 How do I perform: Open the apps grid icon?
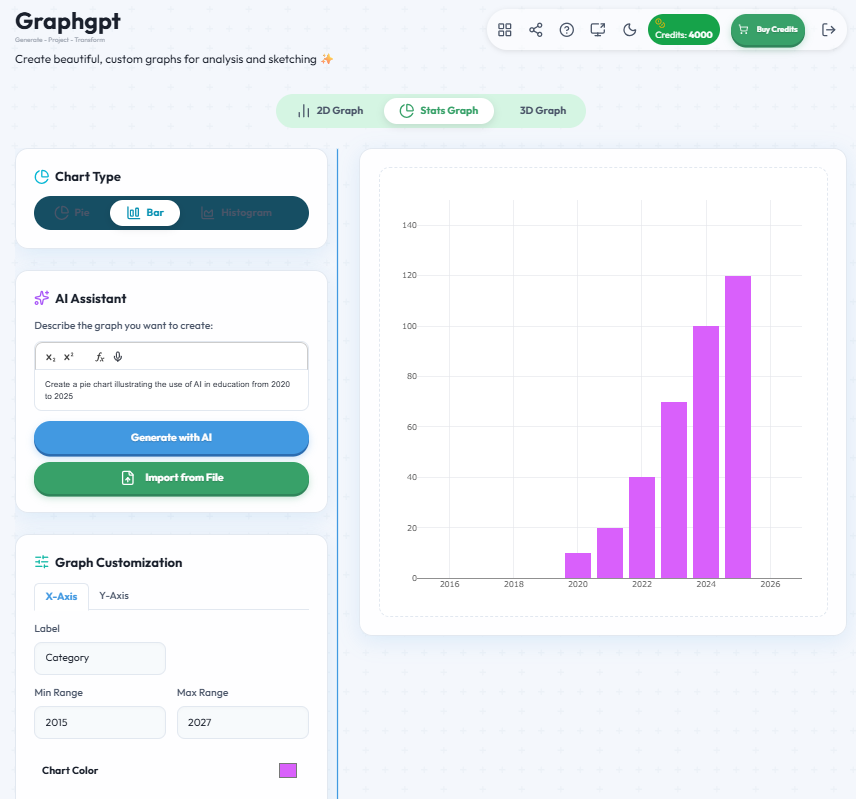coord(505,30)
